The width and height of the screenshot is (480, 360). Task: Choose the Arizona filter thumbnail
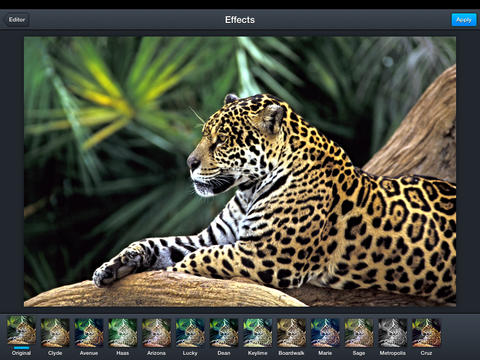[156, 332]
